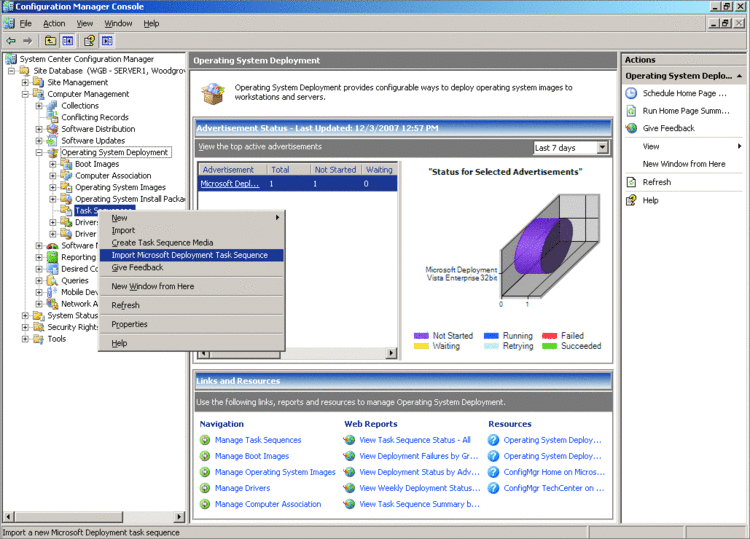Expand the Tools tree node
Viewport: 750px width, 539px height.
coord(26,339)
